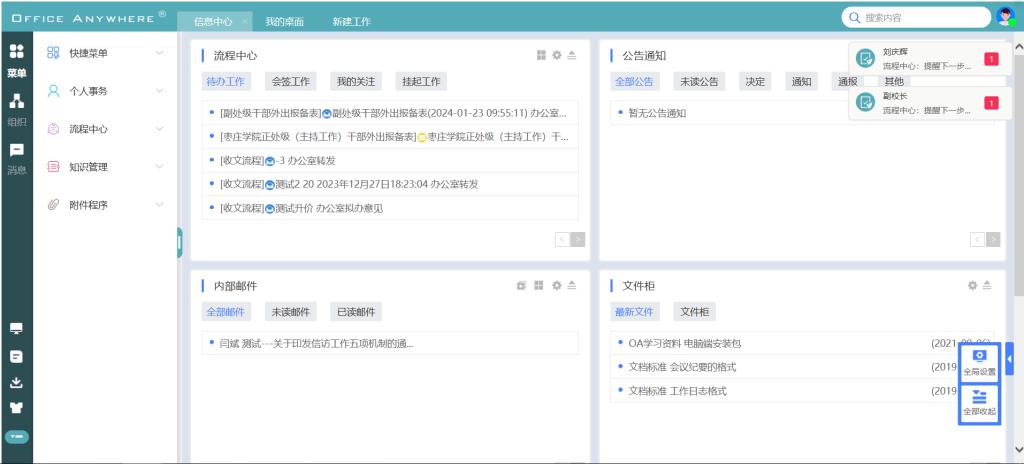Image resolution: width=1024 pixels, height=464 pixels.
Task: Open the 消息 (messages) icon in left sidebar
Action: tap(16, 155)
